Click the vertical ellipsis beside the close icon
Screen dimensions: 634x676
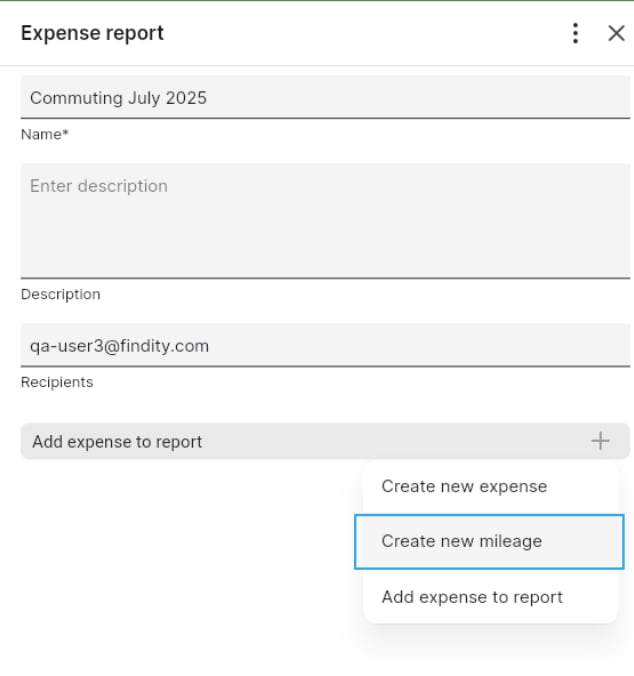pyautogui.click(x=575, y=33)
